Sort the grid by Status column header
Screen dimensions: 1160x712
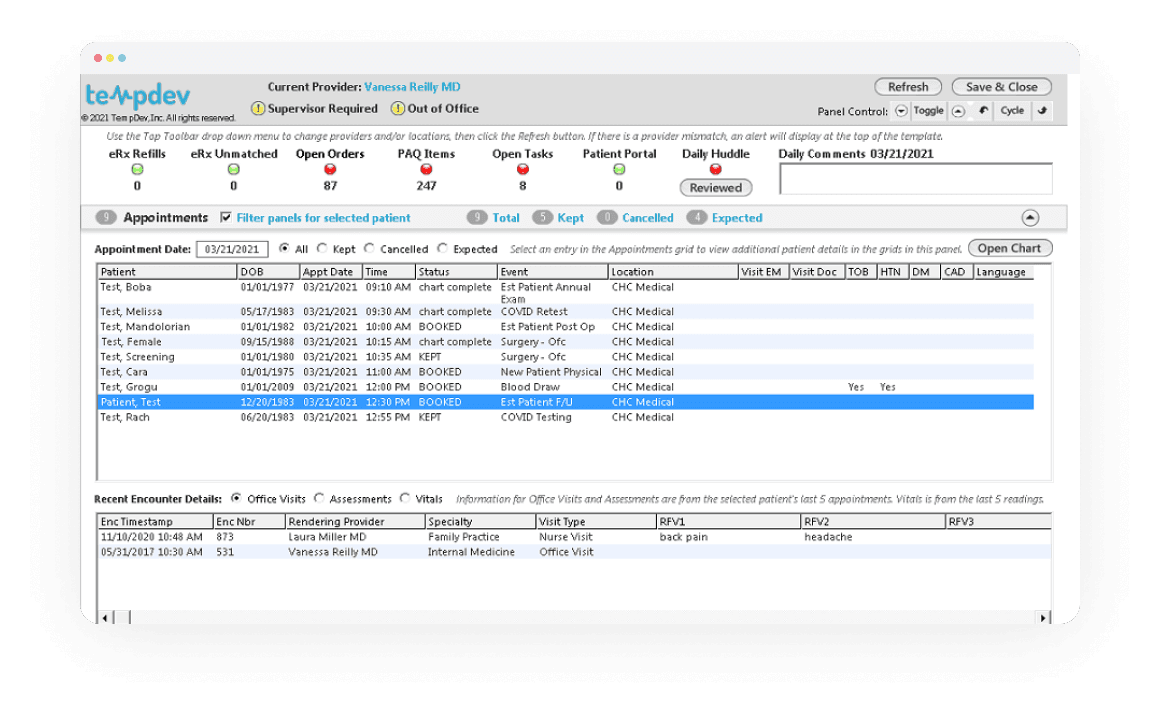(x=456, y=272)
